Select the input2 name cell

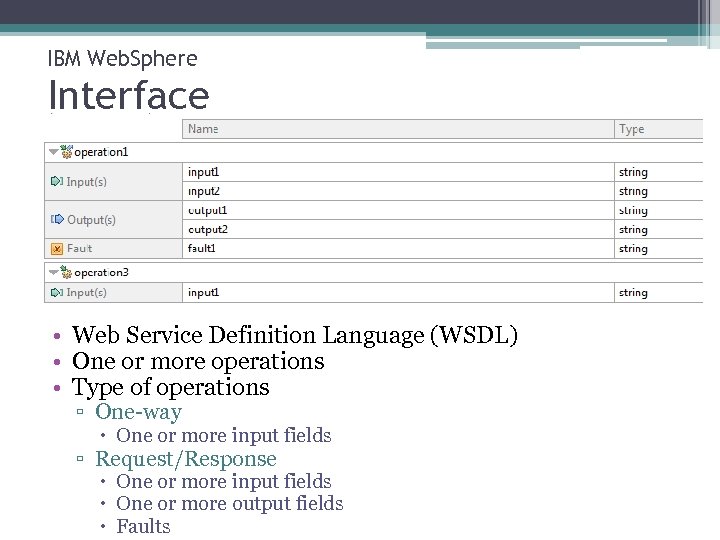398,191
